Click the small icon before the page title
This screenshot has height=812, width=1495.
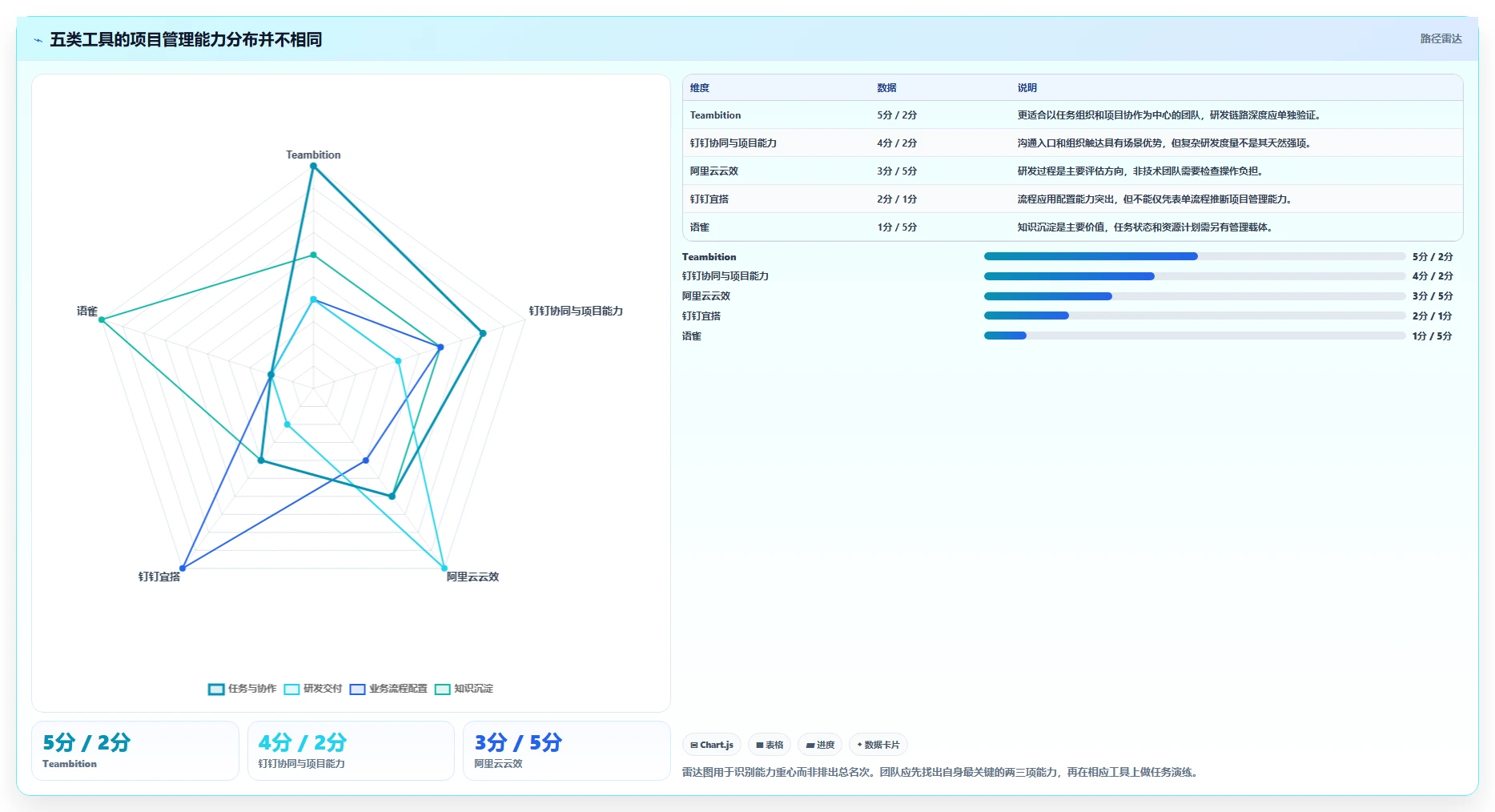click(x=38, y=40)
